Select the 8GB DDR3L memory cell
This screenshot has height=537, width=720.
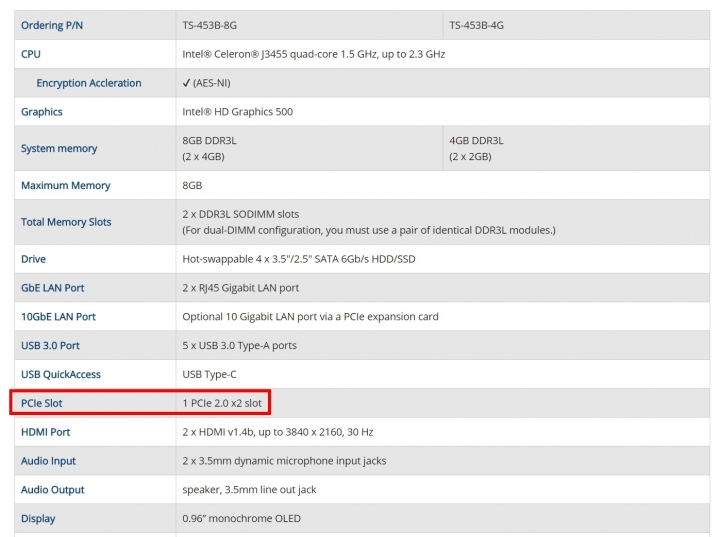coord(309,148)
